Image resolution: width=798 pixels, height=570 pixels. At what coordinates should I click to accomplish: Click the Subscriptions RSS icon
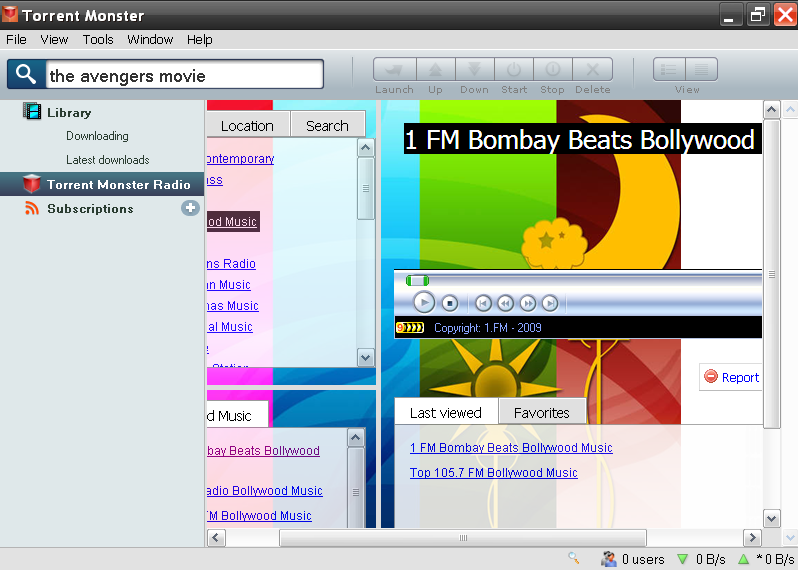pos(32,208)
